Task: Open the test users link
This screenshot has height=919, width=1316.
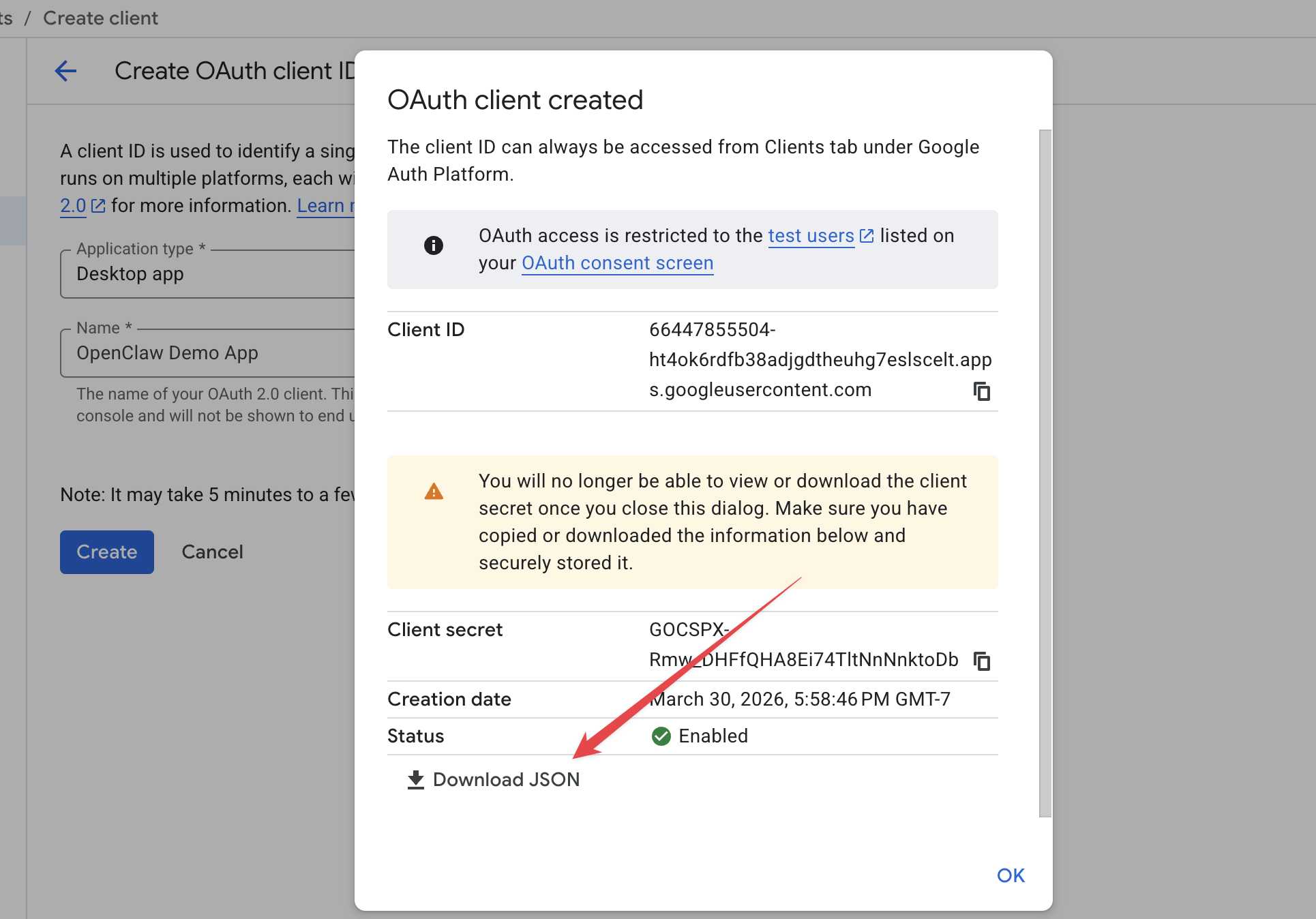Action: tap(811, 235)
